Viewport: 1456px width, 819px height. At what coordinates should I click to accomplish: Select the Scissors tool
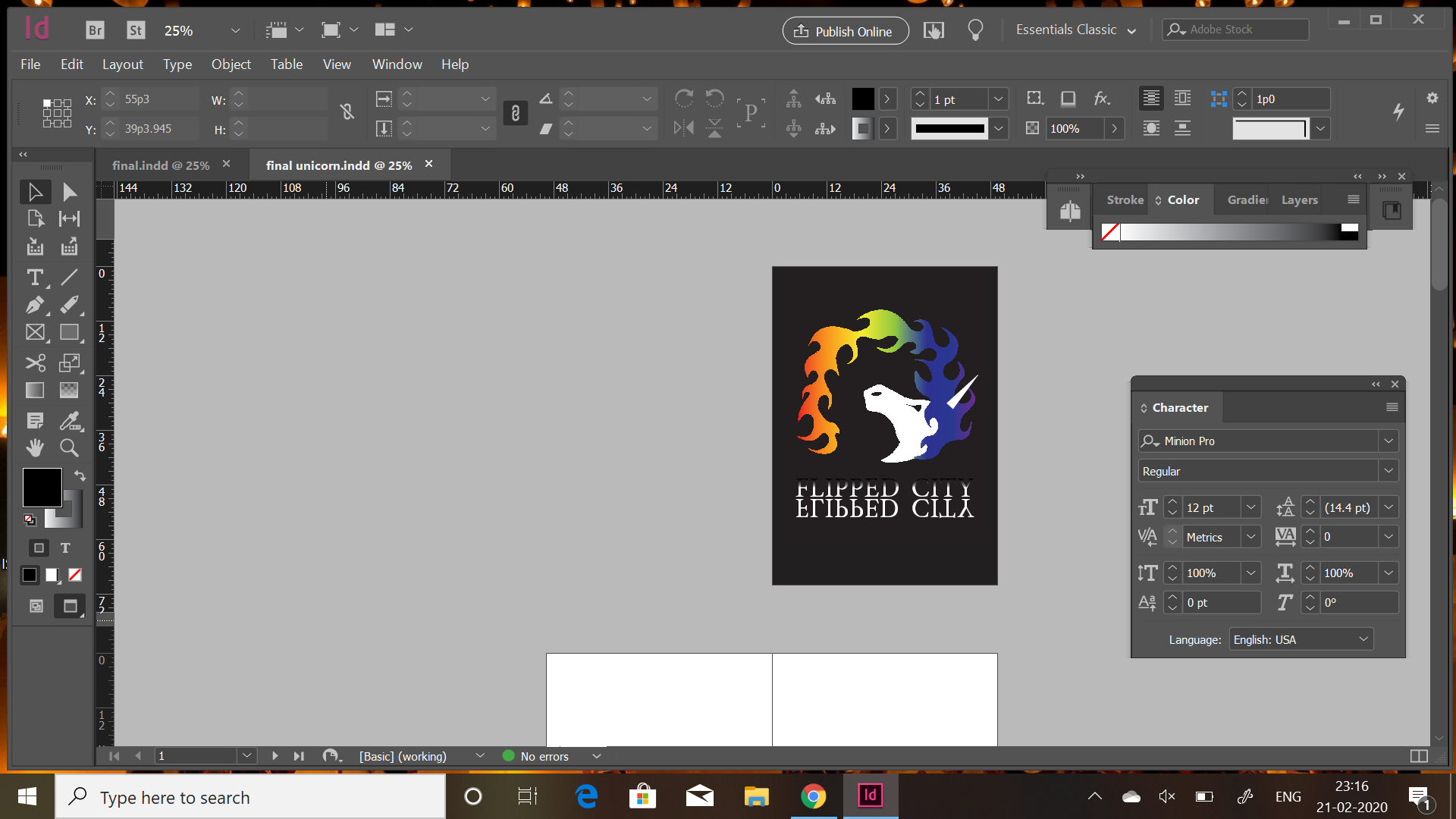pos(35,362)
